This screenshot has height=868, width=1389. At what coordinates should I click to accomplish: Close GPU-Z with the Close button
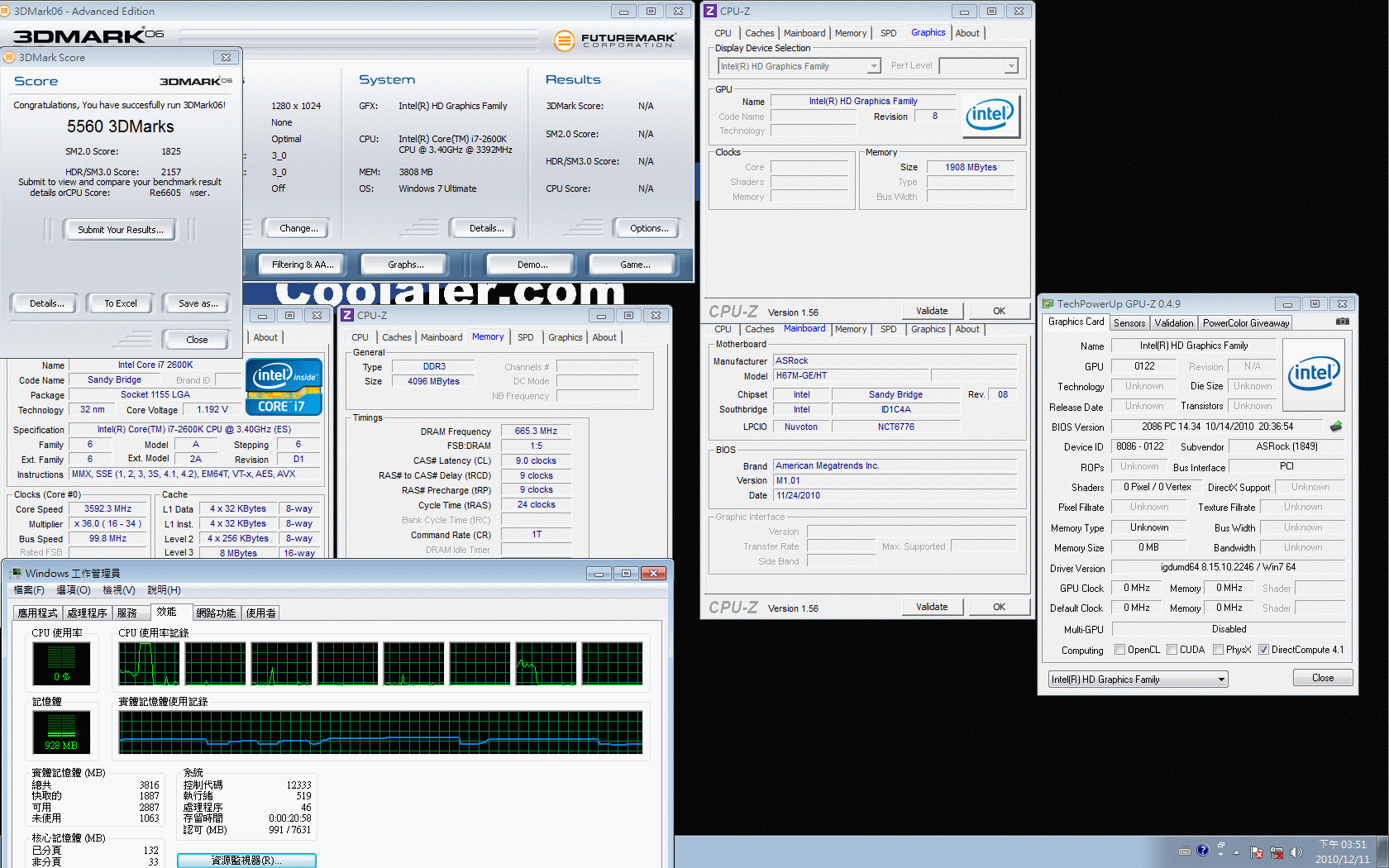1323,678
